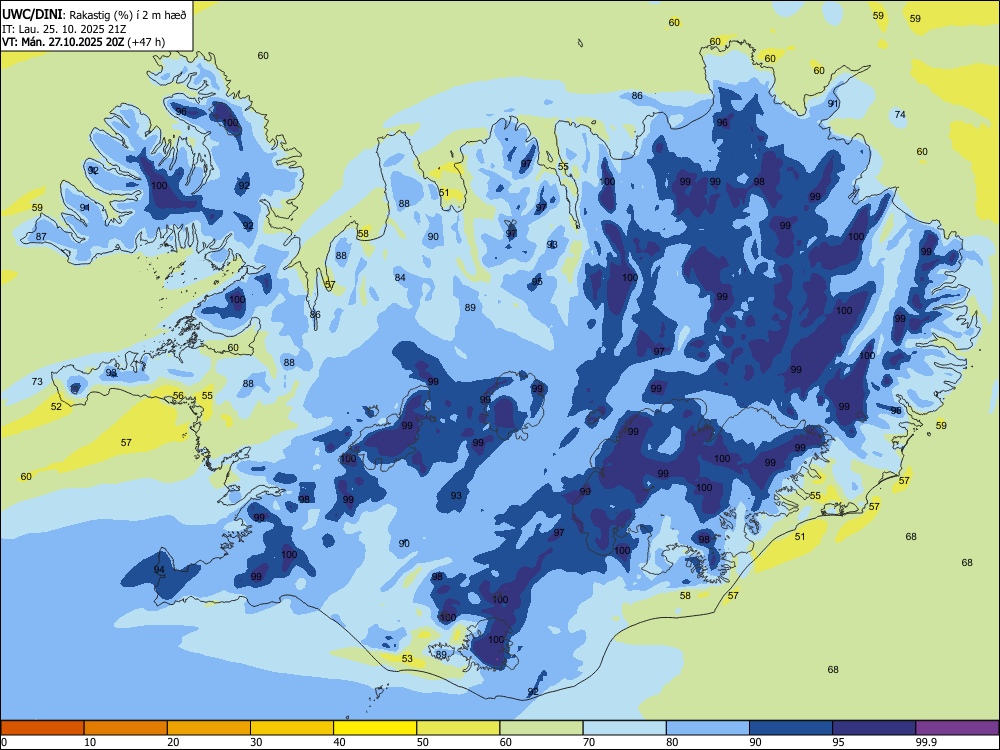Select the 20–30 amber legend color block
Viewport: 1000px width, 750px height.
[x=209, y=728]
